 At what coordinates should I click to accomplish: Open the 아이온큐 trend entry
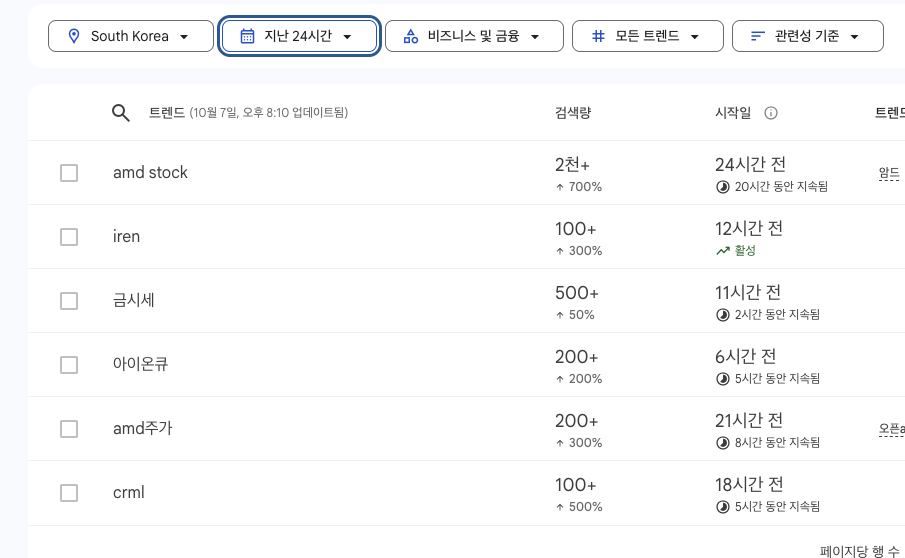[x=140, y=364]
